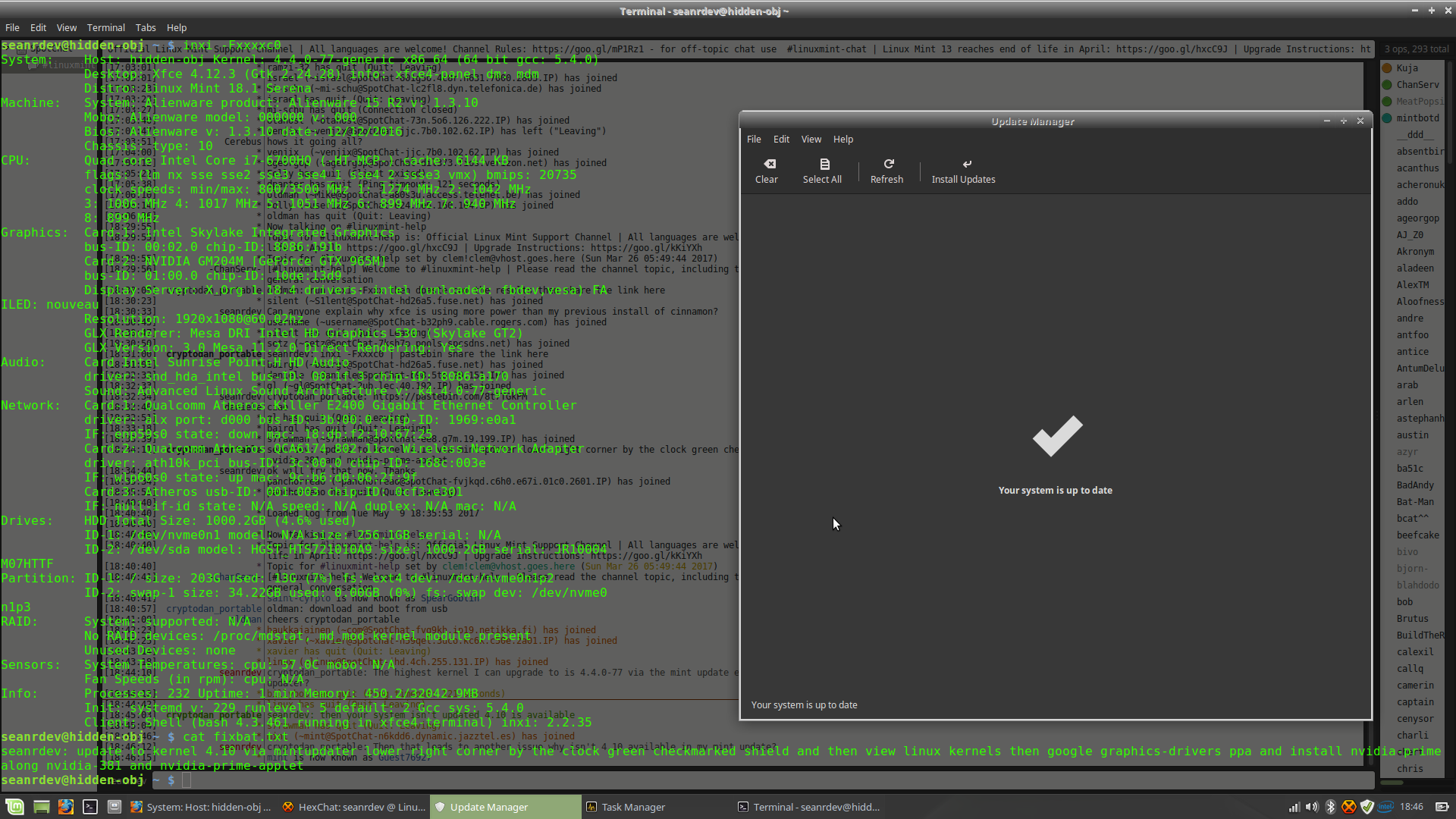Select user calexil in user list
Screen dimensions: 1456x819
coord(1413,652)
